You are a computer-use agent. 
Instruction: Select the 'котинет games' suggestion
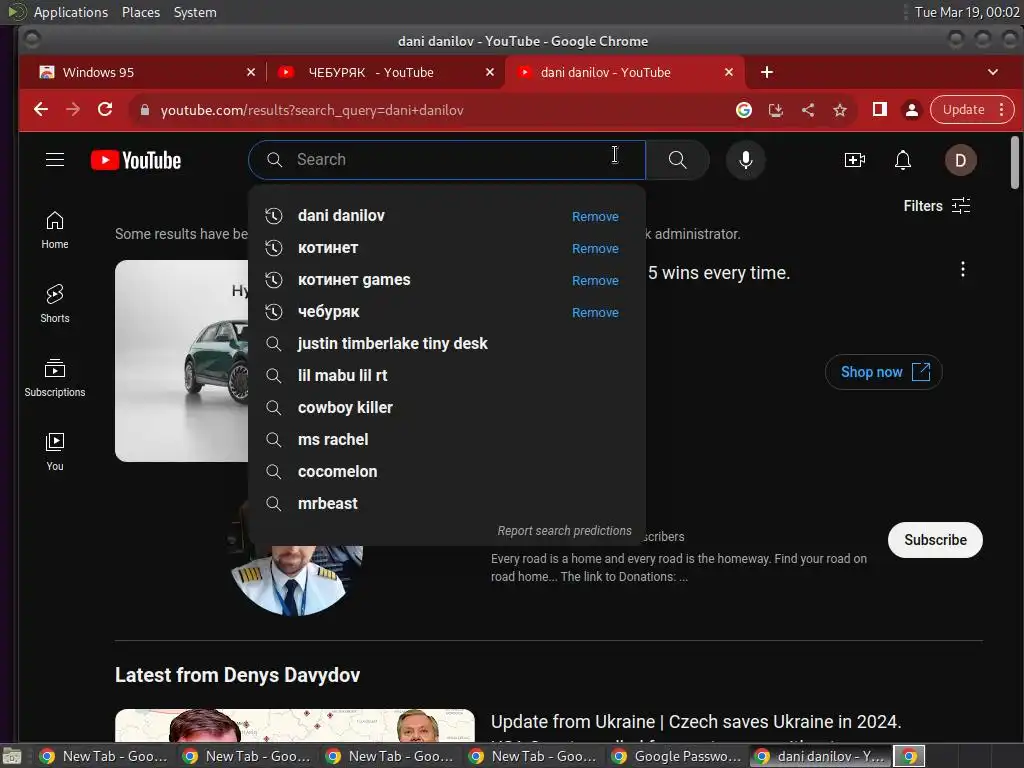[447, 280]
